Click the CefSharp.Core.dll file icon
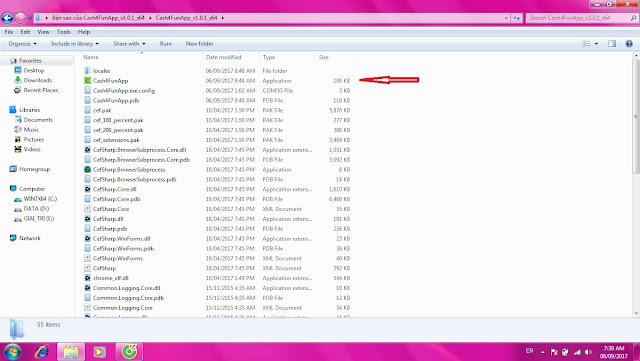The width and height of the screenshot is (640, 361). coord(87,189)
